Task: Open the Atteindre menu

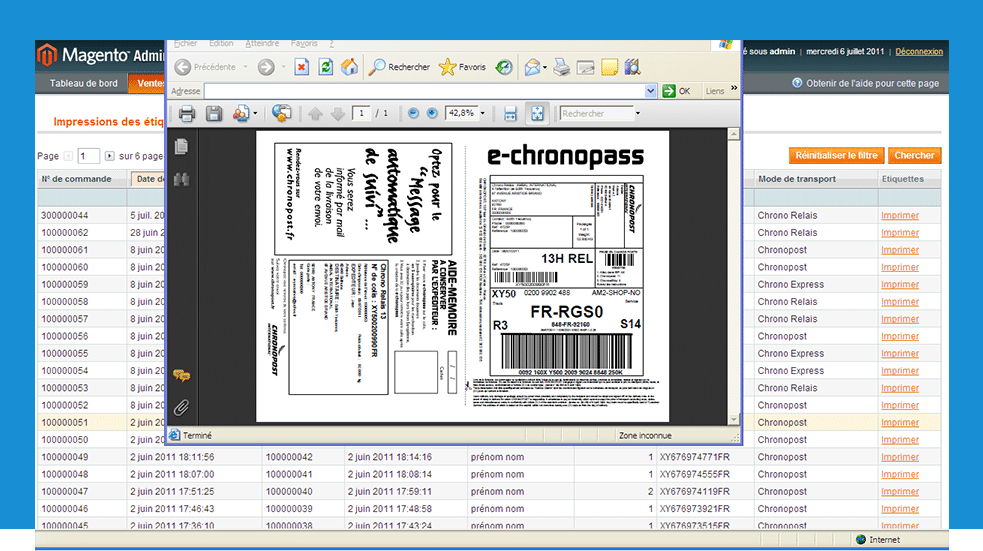Action: (x=262, y=43)
